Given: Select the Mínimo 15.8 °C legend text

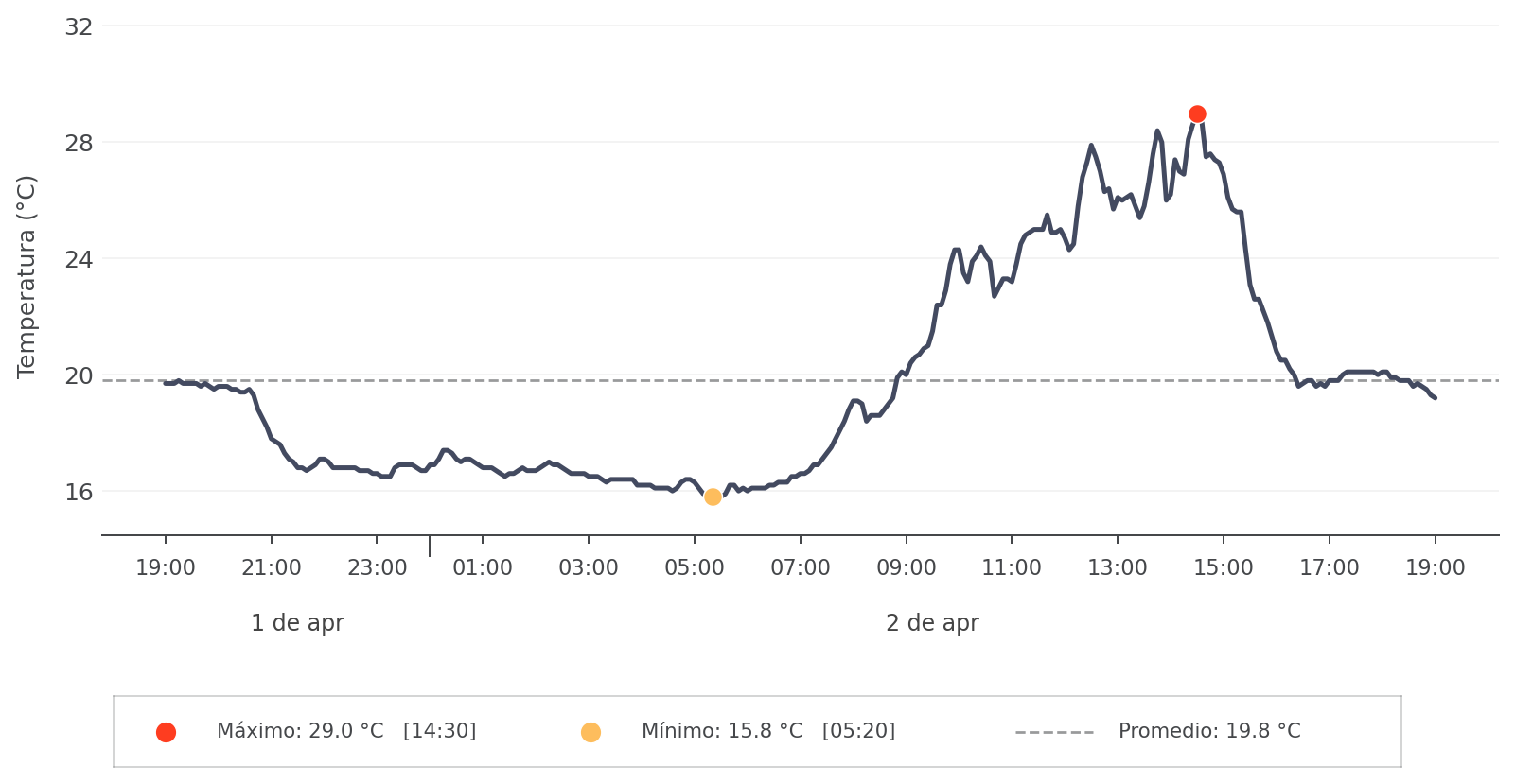Looking at the screenshot, I should pyautogui.click(x=767, y=731).
